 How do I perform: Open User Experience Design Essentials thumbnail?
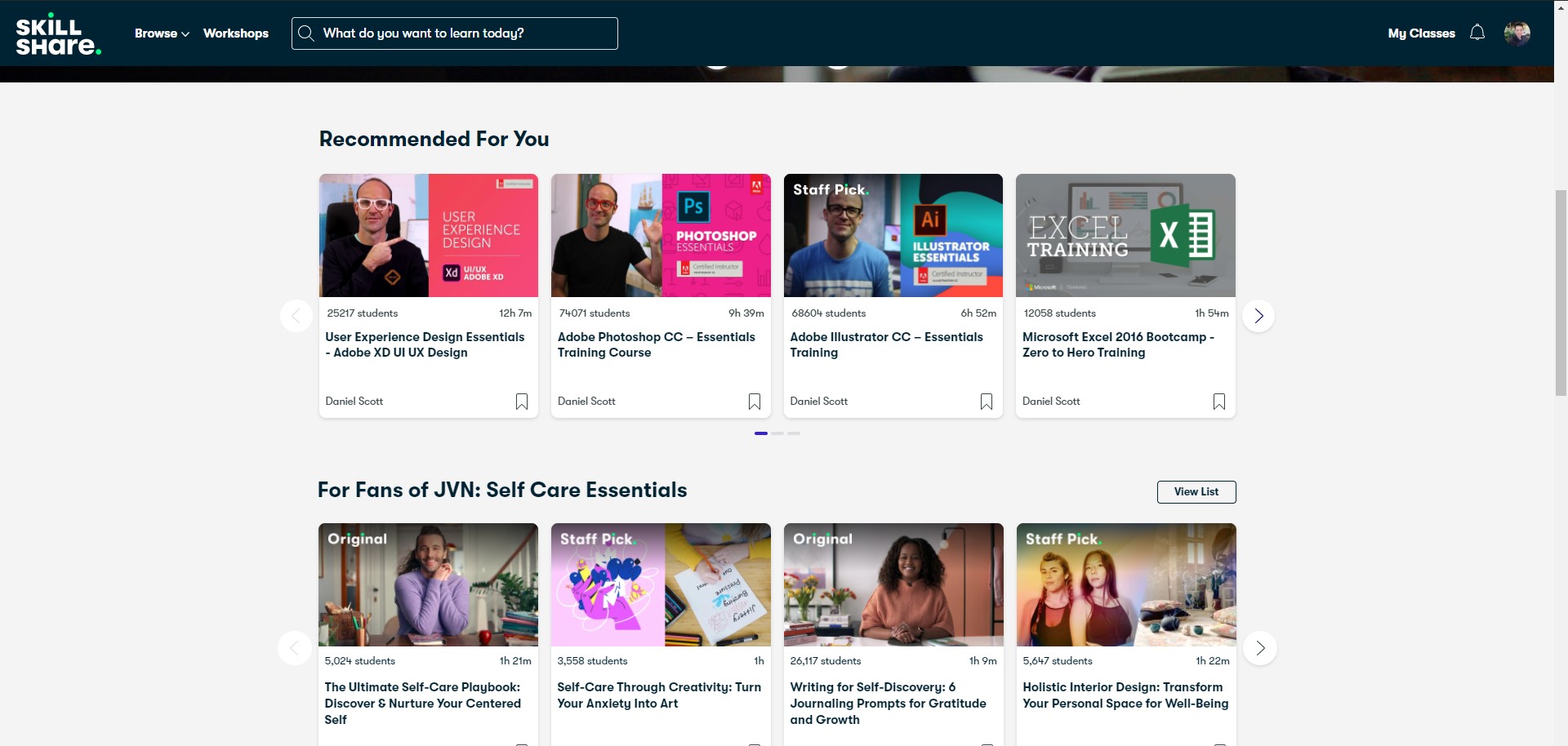429,235
